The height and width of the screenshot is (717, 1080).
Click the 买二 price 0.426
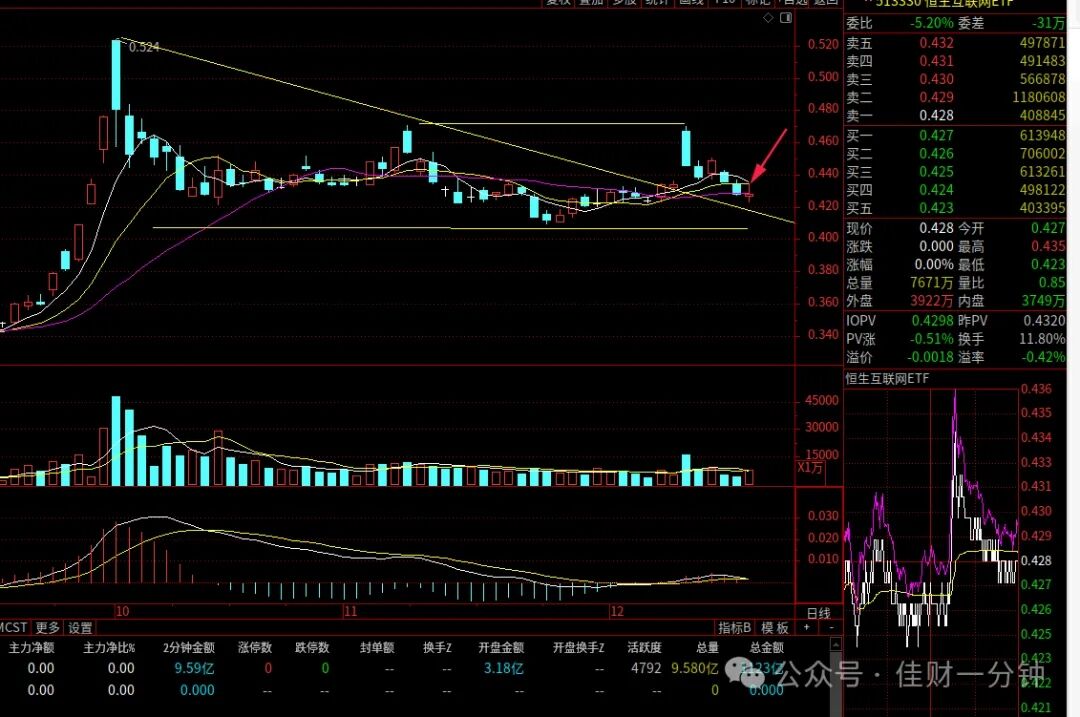point(937,153)
